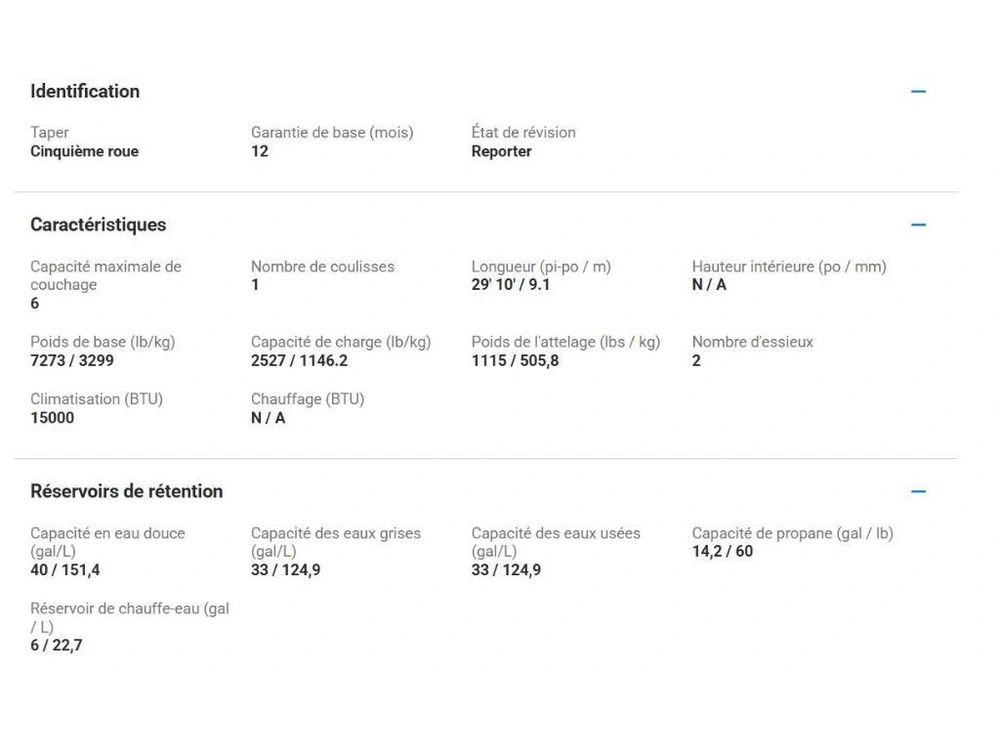Image resolution: width=1000 pixels, height=750 pixels.
Task: Click the Réservoirs de rétention heading
Action: (x=126, y=491)
